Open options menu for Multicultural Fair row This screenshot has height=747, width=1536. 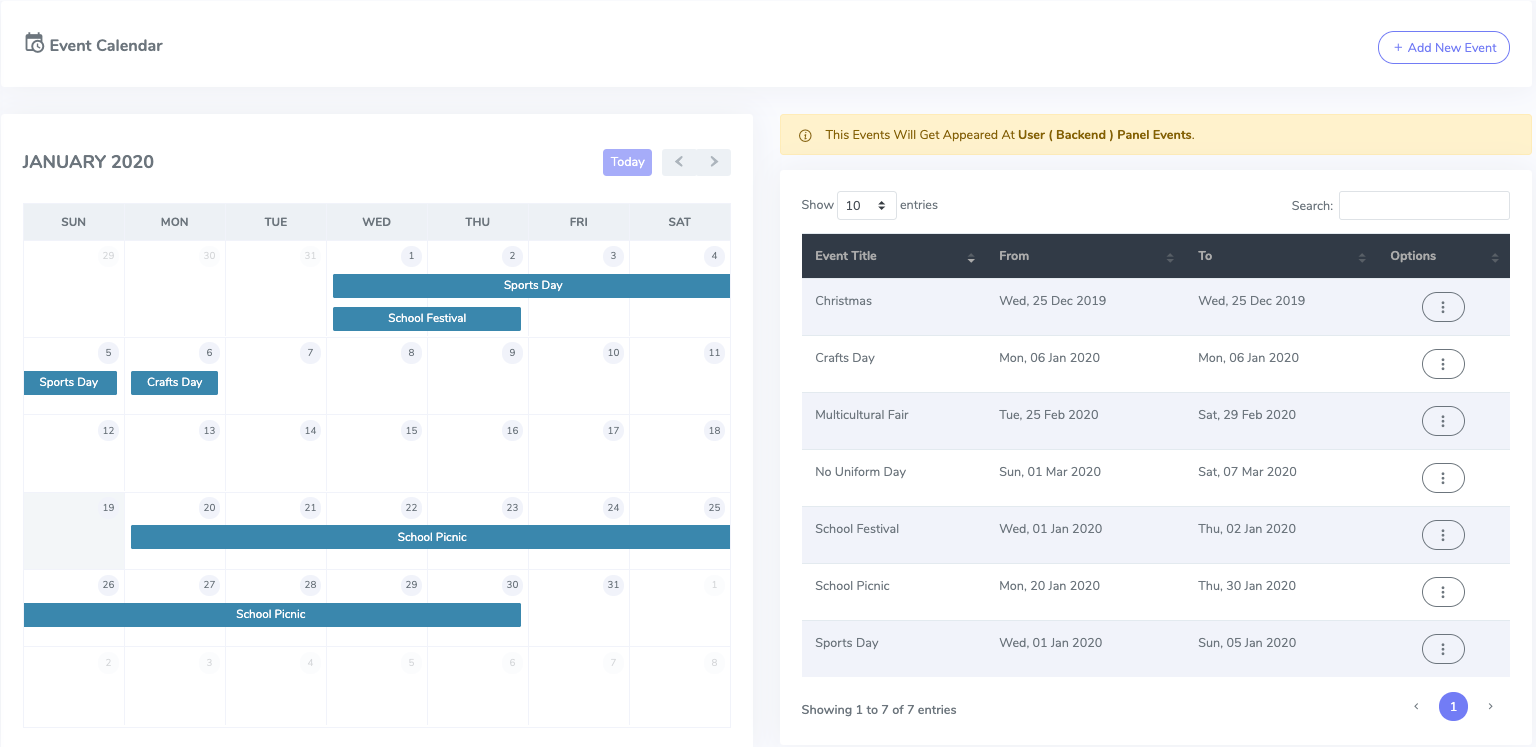point(1443,421)
